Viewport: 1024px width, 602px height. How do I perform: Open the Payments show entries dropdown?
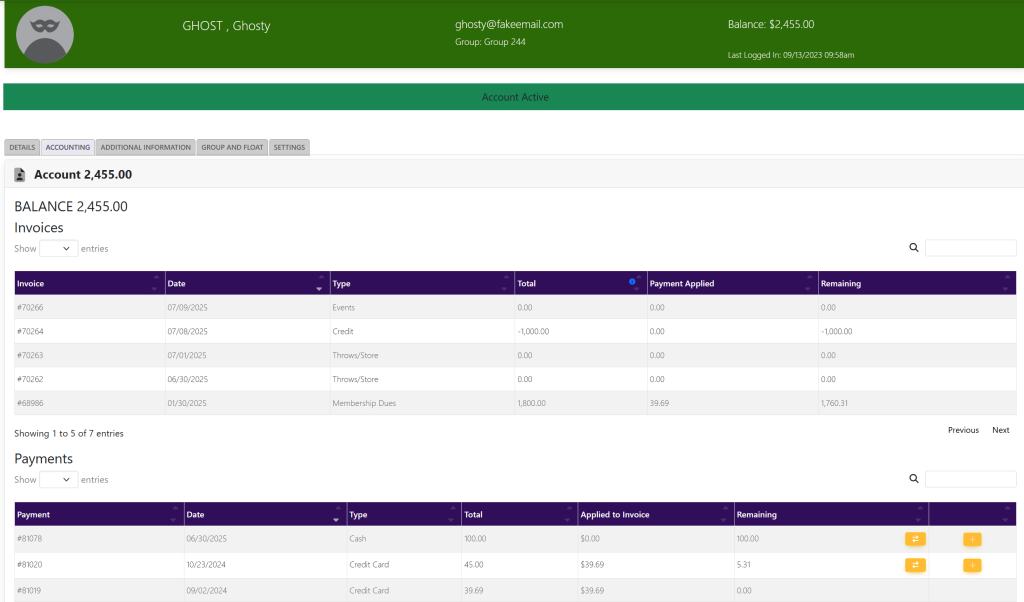(58, 480)
